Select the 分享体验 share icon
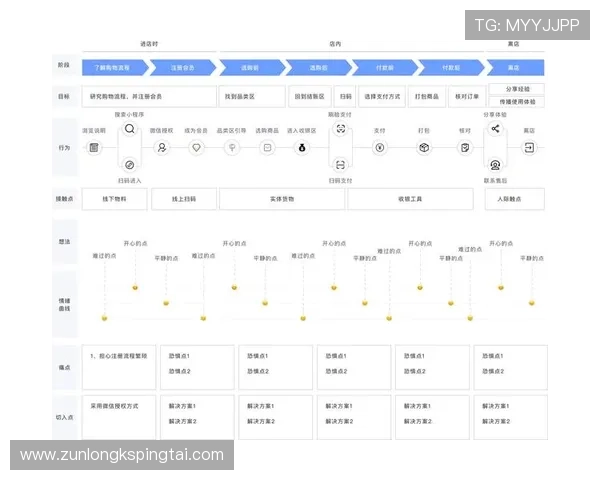 point(496,129)
